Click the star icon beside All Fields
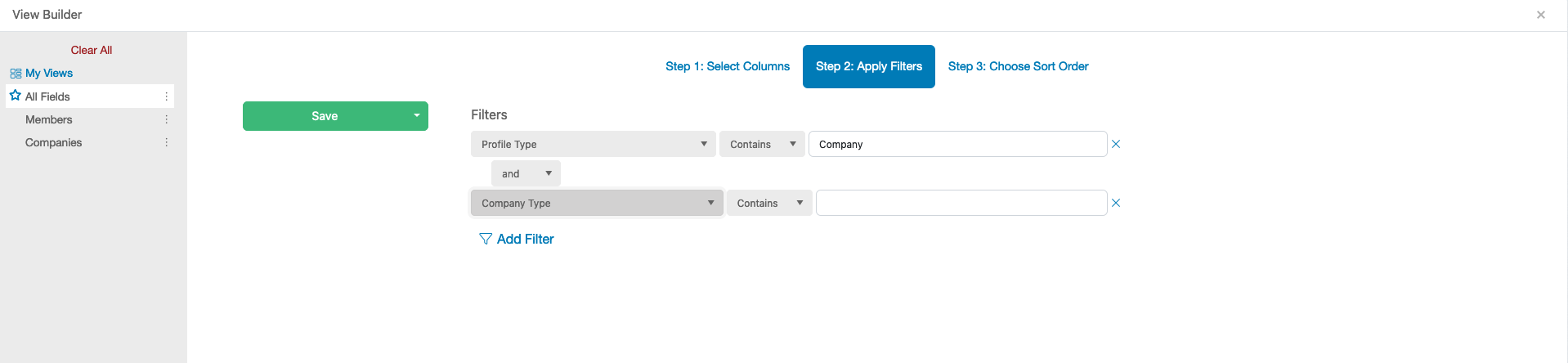Viewport: 1568px width, 363px height. [15, 96]
